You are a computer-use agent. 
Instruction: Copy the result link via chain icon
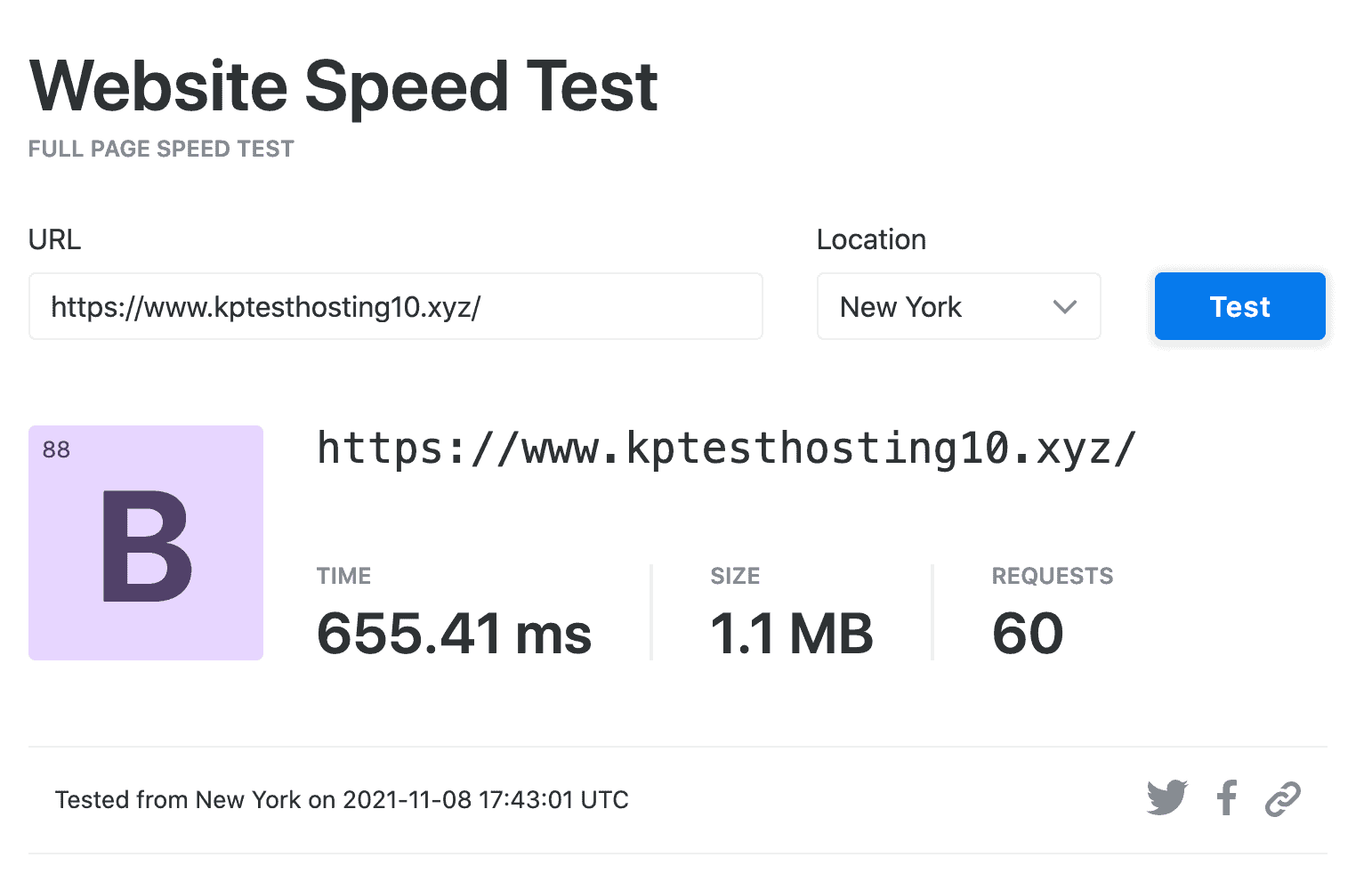pyautogui.click(x=1283, y=798)
